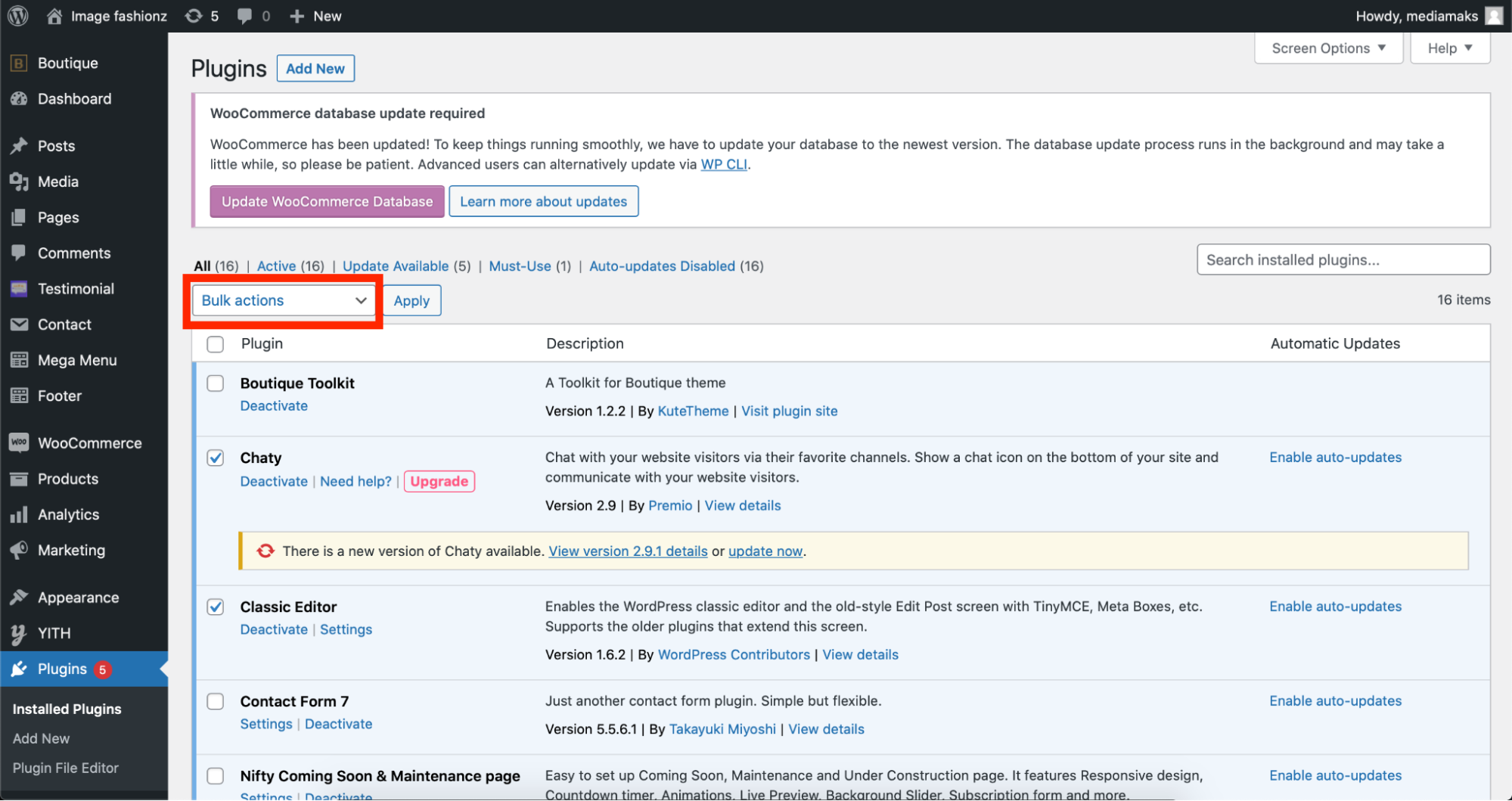The height and width of the screenshot is (801, 1512).
Task: Select the Marketing megaphone icon
Action: pos(19,551)
